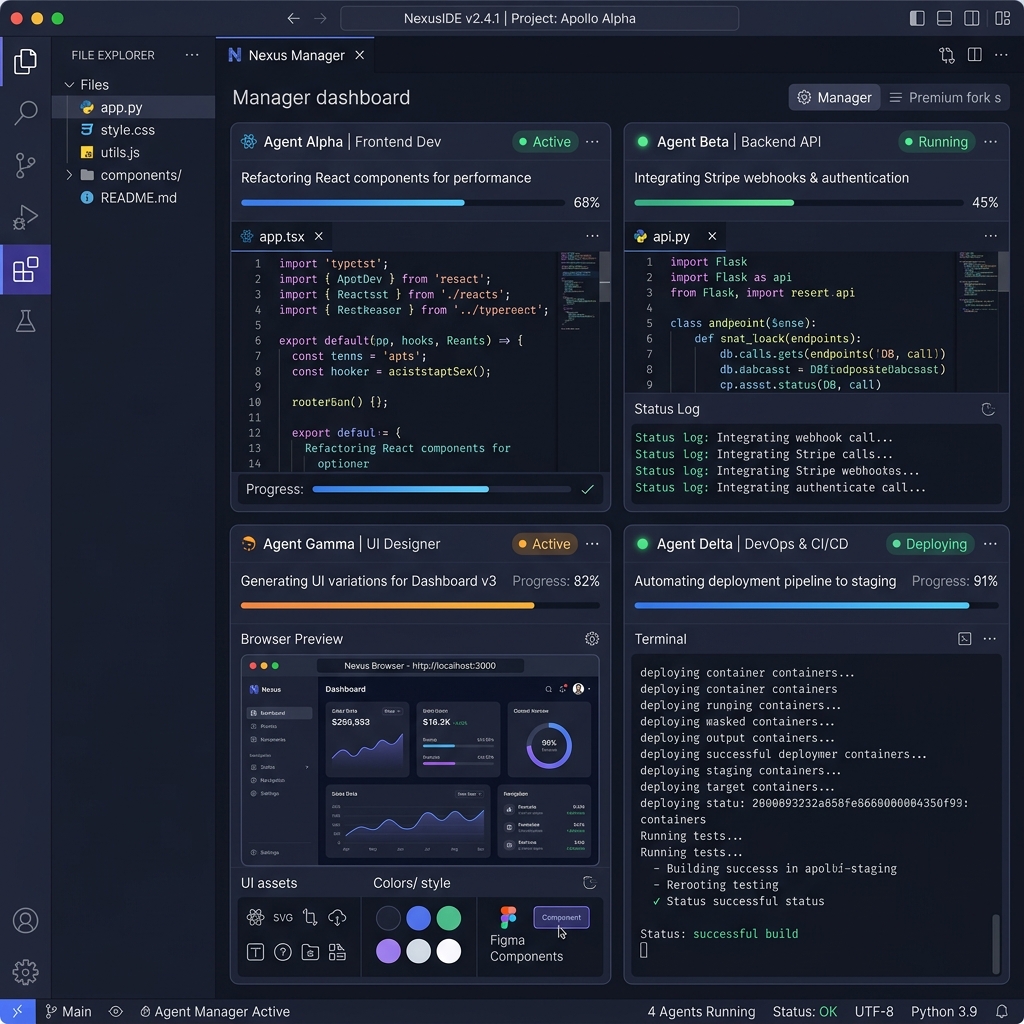The height and width of the screenshot is (1024, 1024).
Task: Click the Status Log refresh icon
Action: (x=988, y=409)
